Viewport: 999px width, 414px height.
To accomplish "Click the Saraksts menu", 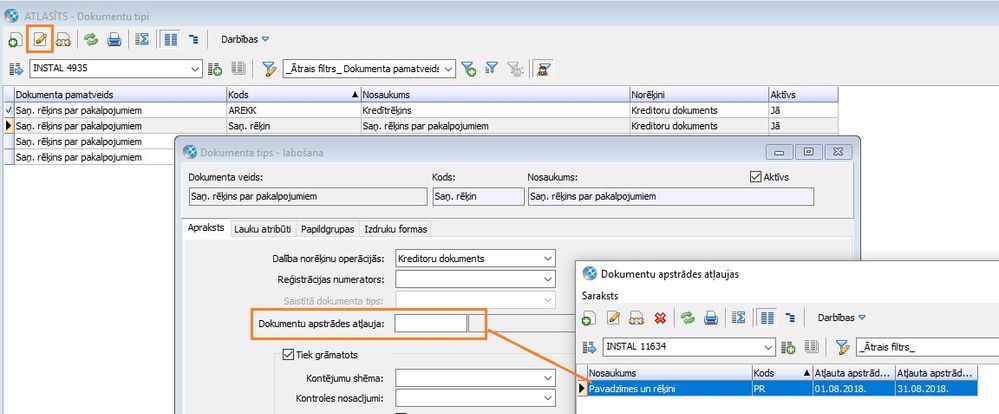I will point(598,296).
